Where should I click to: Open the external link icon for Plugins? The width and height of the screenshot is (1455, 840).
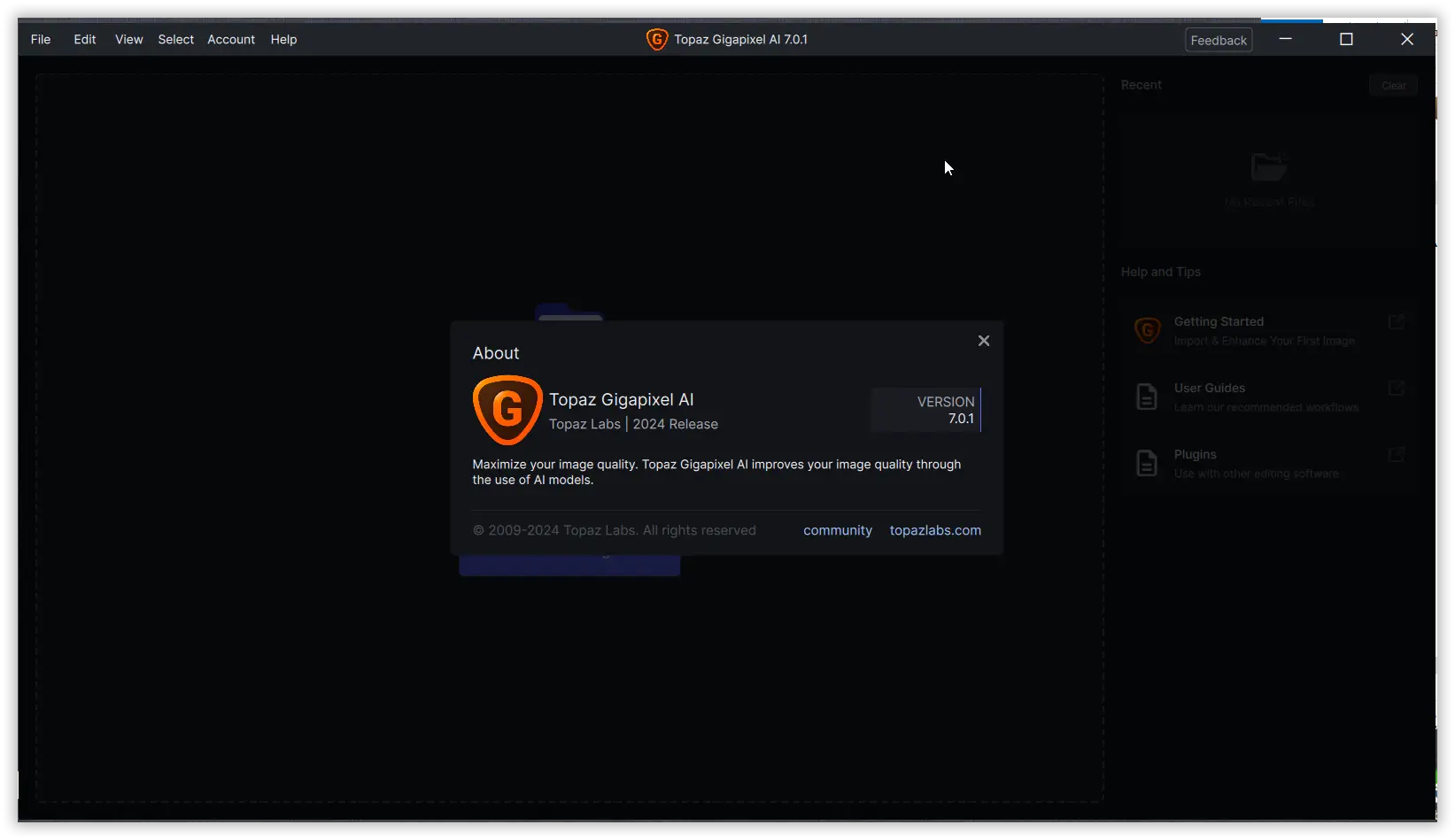click(x=1396, y=454)
